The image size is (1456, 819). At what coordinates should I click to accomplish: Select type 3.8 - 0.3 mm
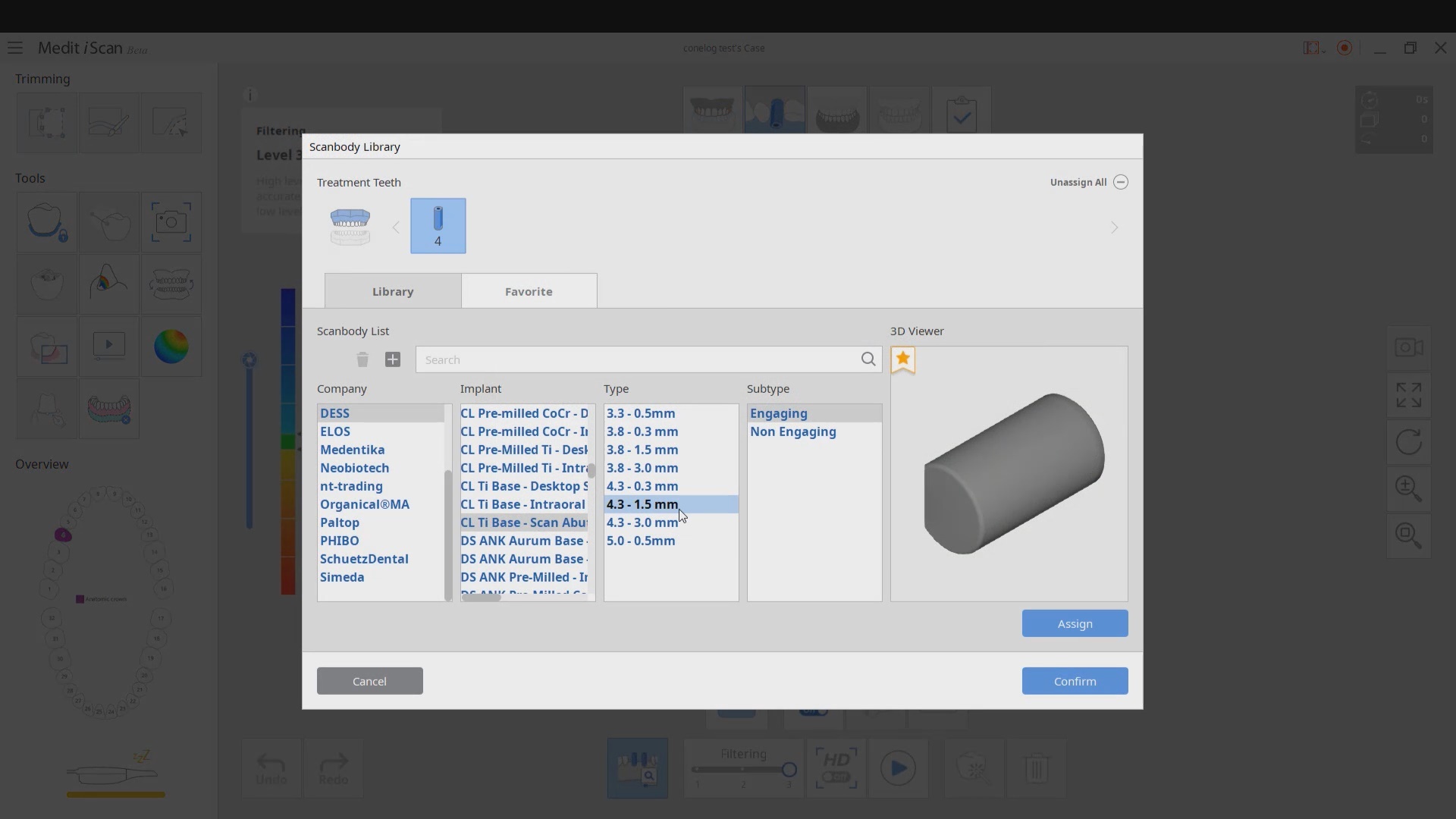671,431
